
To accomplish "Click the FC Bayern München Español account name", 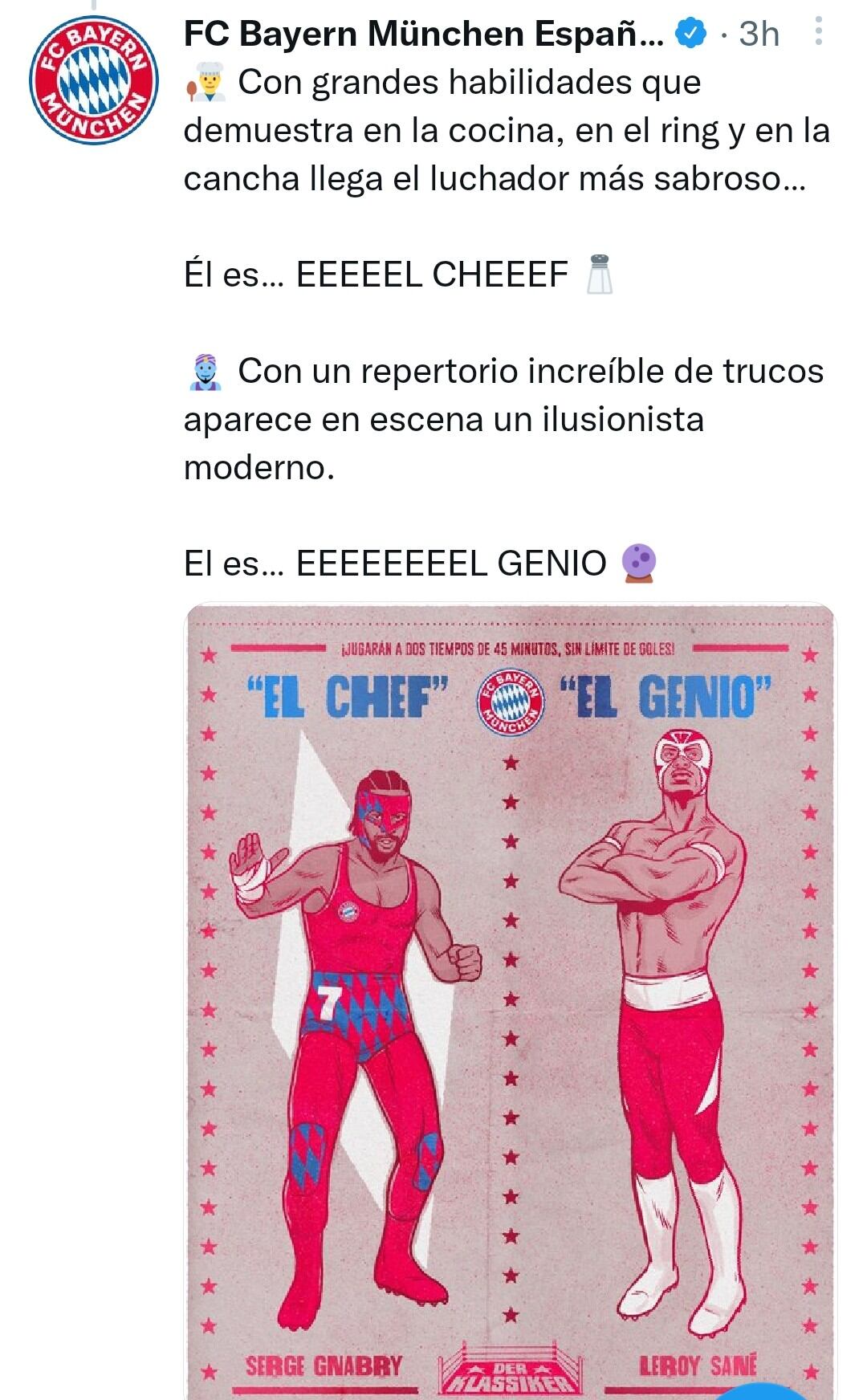I will [424, 34].
